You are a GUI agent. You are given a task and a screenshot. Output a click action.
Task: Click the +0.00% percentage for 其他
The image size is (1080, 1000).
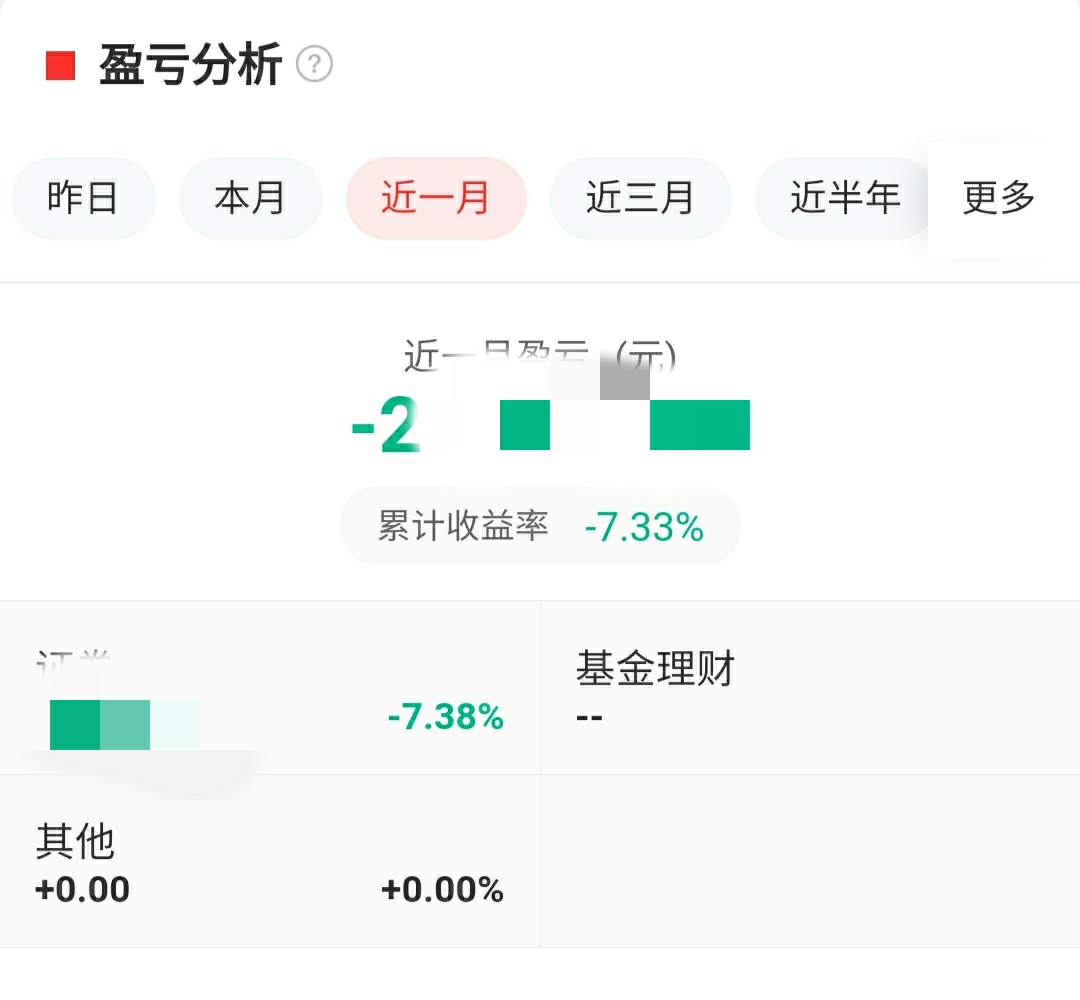pos(442,889)
